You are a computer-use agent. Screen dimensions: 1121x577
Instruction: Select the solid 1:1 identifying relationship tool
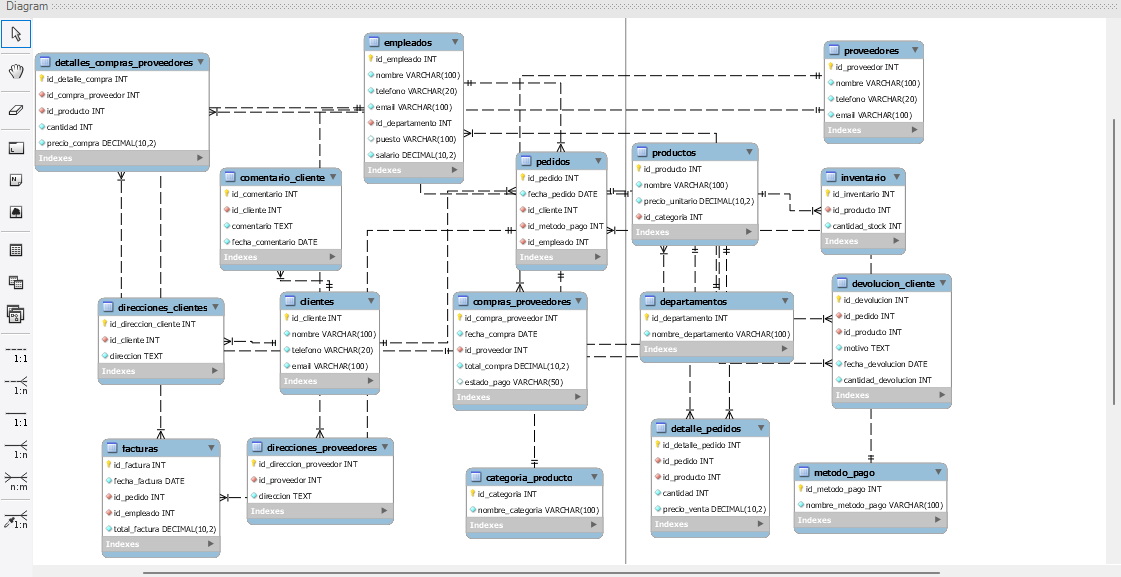pos(16,418)
